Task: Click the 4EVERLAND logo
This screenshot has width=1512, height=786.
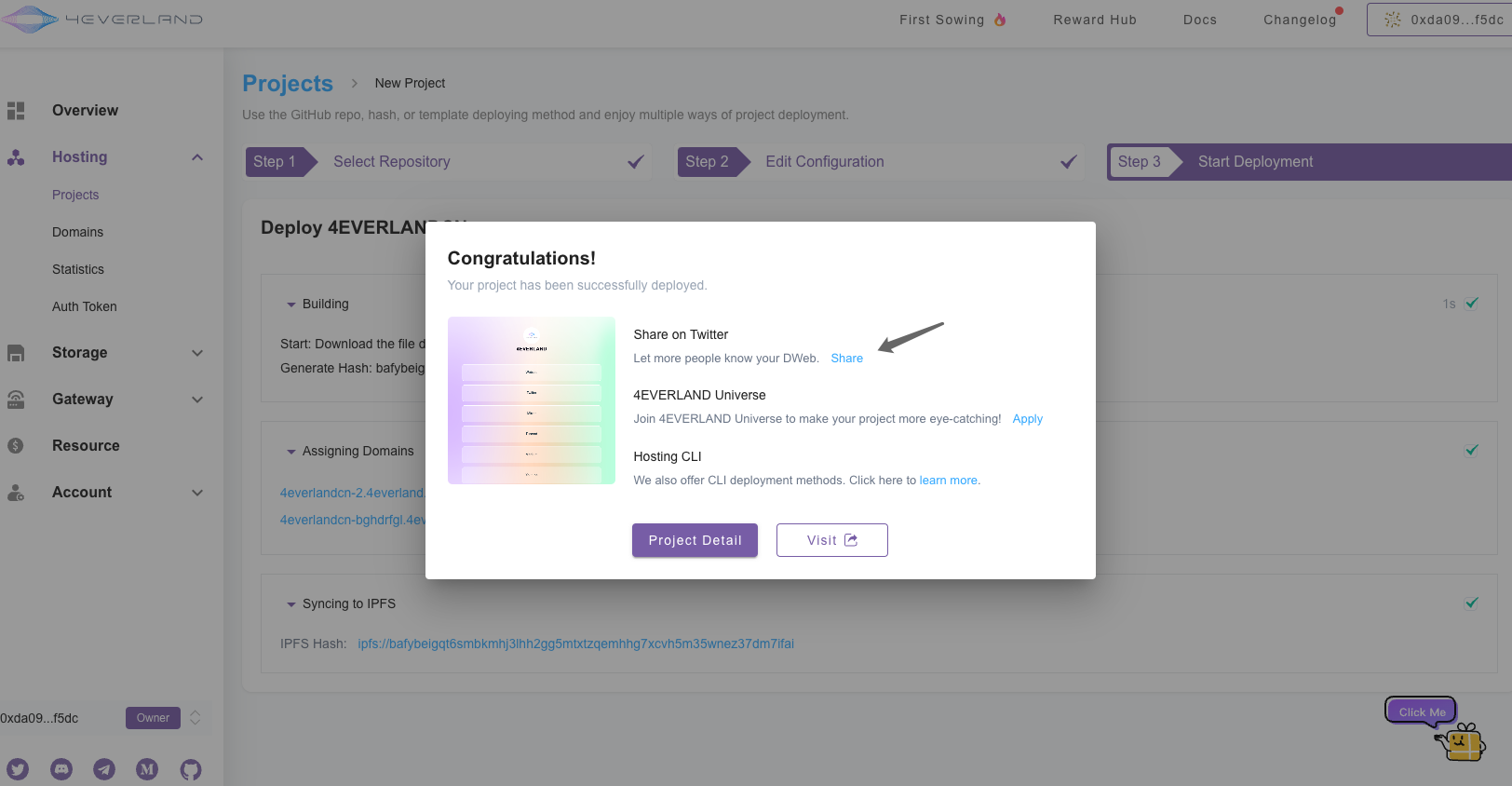Action: (102, 19)
